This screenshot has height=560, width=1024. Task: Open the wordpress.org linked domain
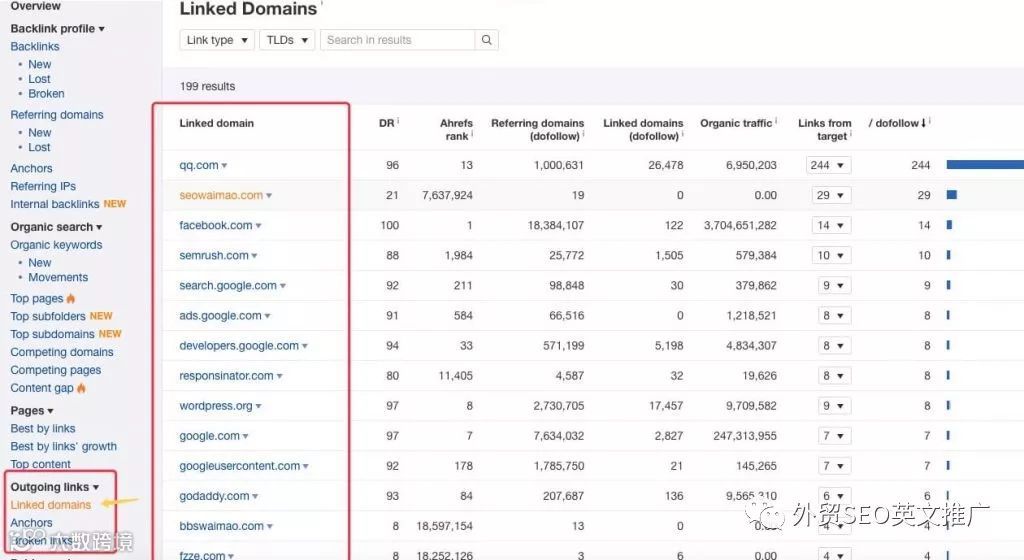216,405
